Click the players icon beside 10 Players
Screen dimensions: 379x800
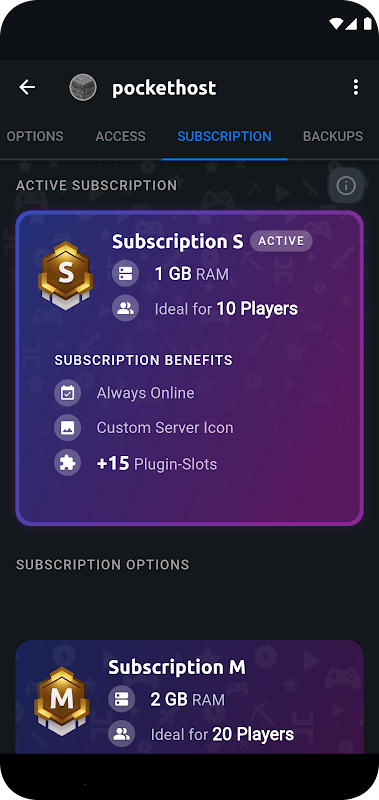[125, 309]
